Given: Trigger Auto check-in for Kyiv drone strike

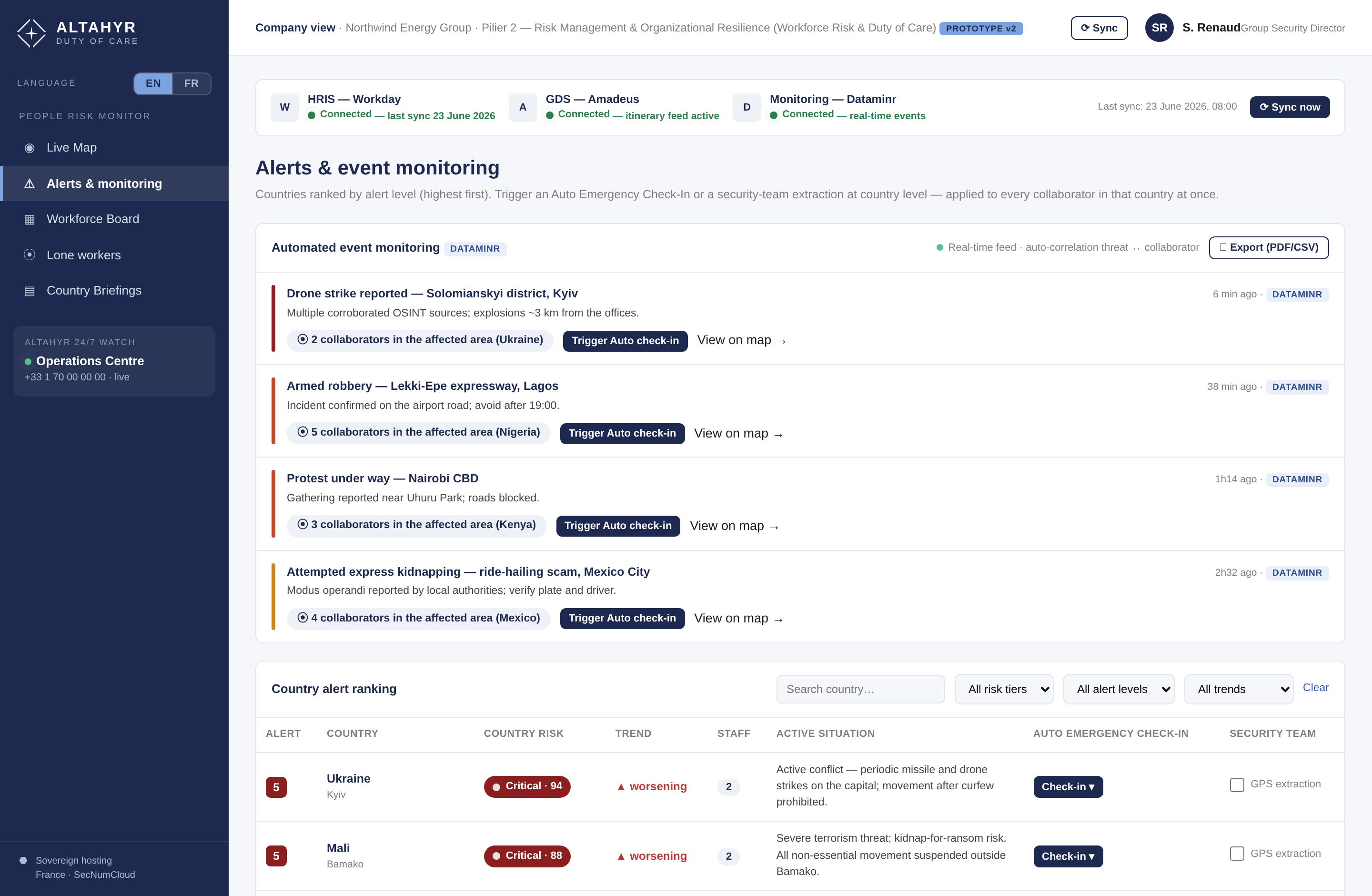Looking at the screenshot, I should [625, 341].
